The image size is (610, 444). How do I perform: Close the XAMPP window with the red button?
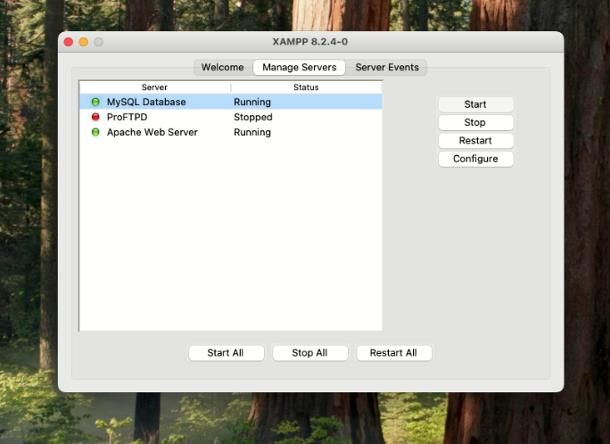68,42
